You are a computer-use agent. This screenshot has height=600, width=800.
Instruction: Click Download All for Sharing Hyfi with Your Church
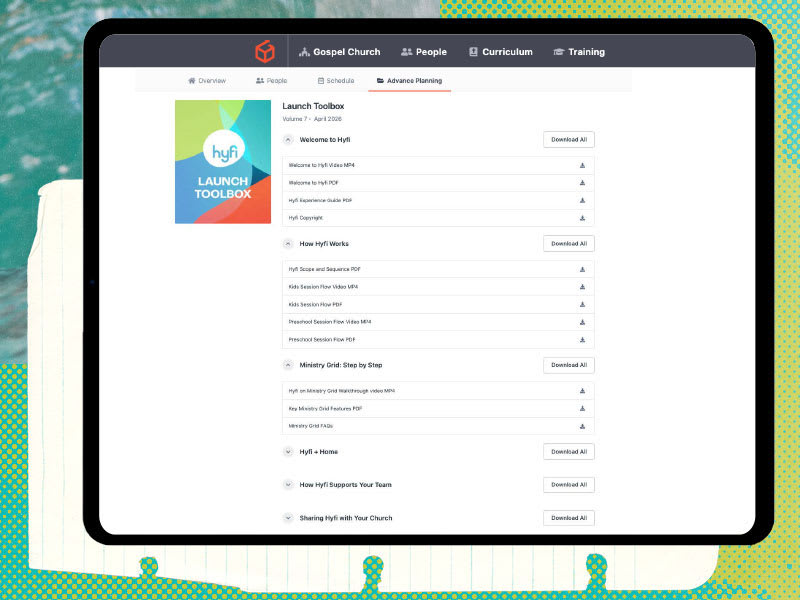(x=569, y=518)
